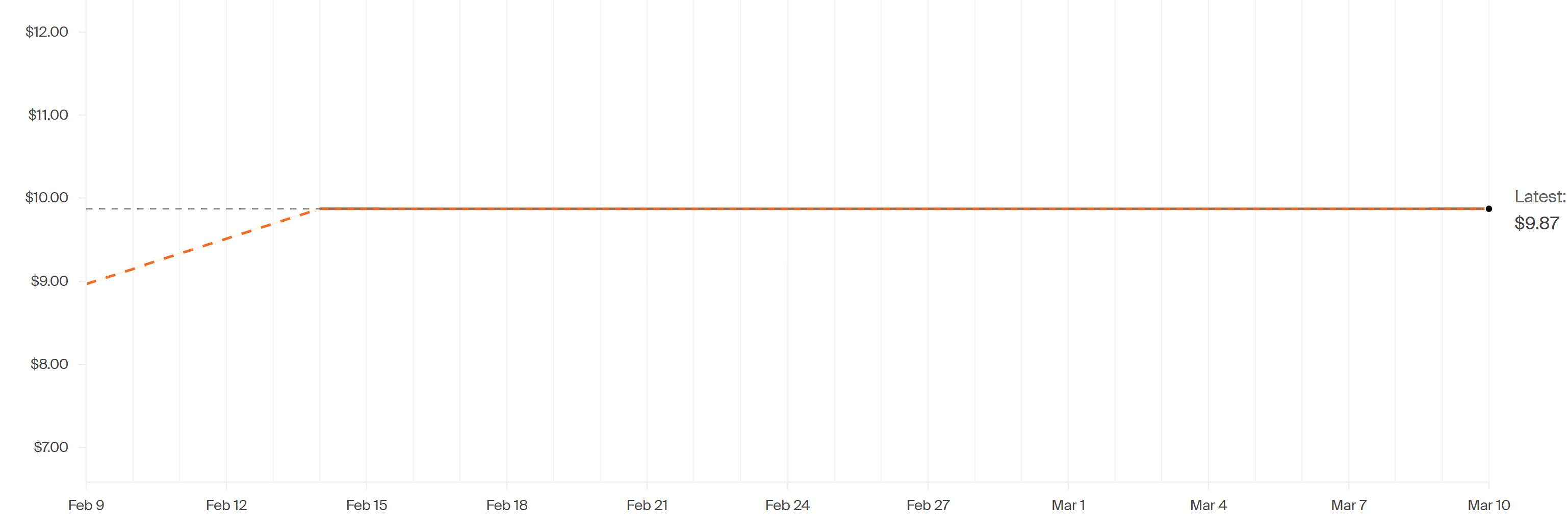1568x530 pixels.
Task: Click the $10.00 y-axis label
Action: [47, 198]
